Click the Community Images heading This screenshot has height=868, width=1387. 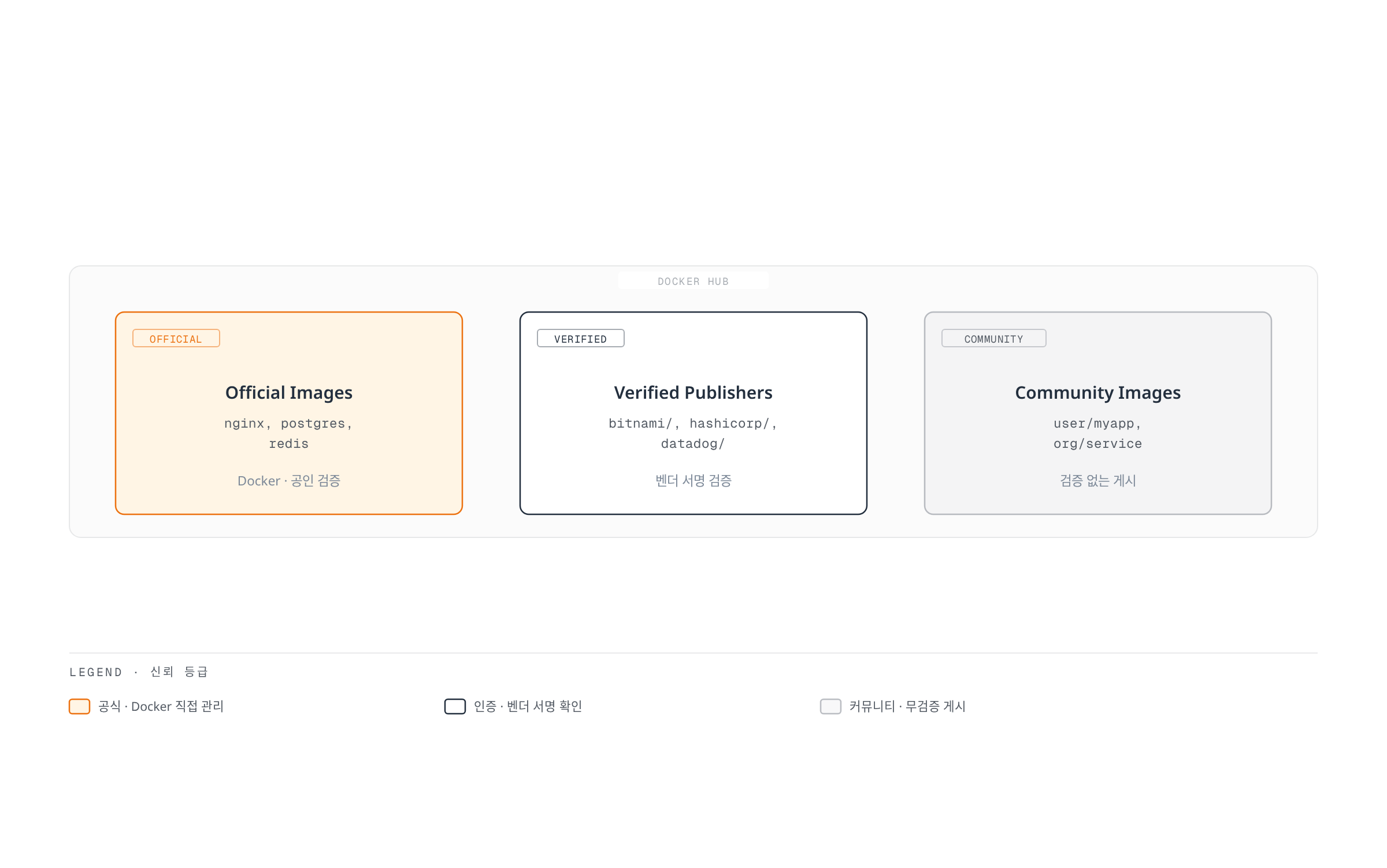[x=1098, y=393]
